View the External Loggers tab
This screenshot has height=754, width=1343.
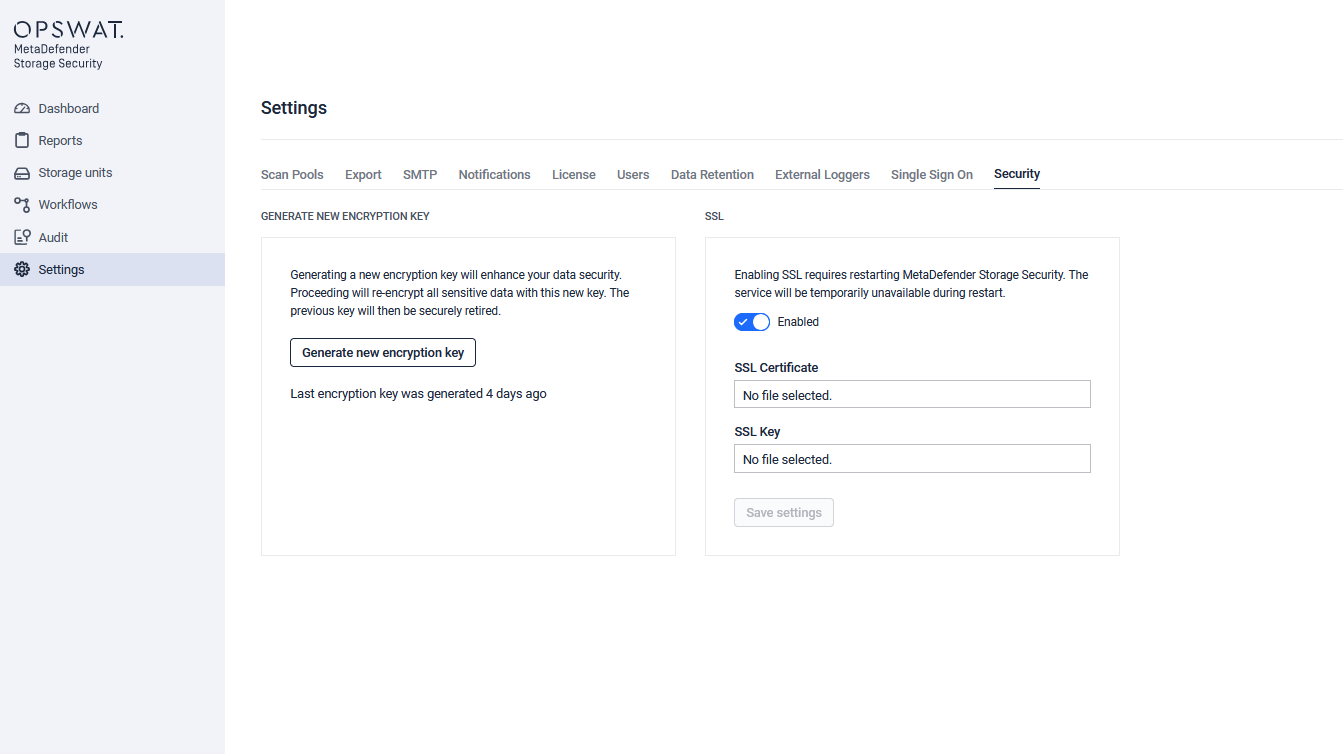(x=822, y=174)
